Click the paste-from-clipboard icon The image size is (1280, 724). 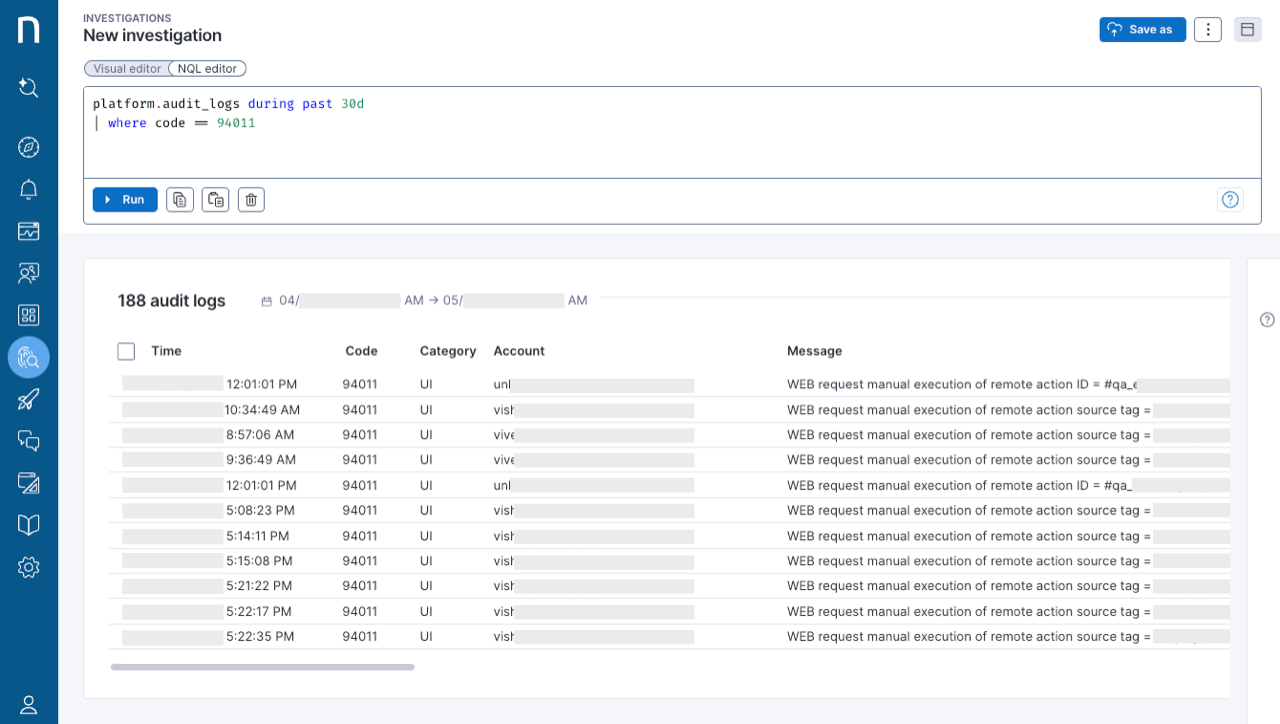click(215, 199)
